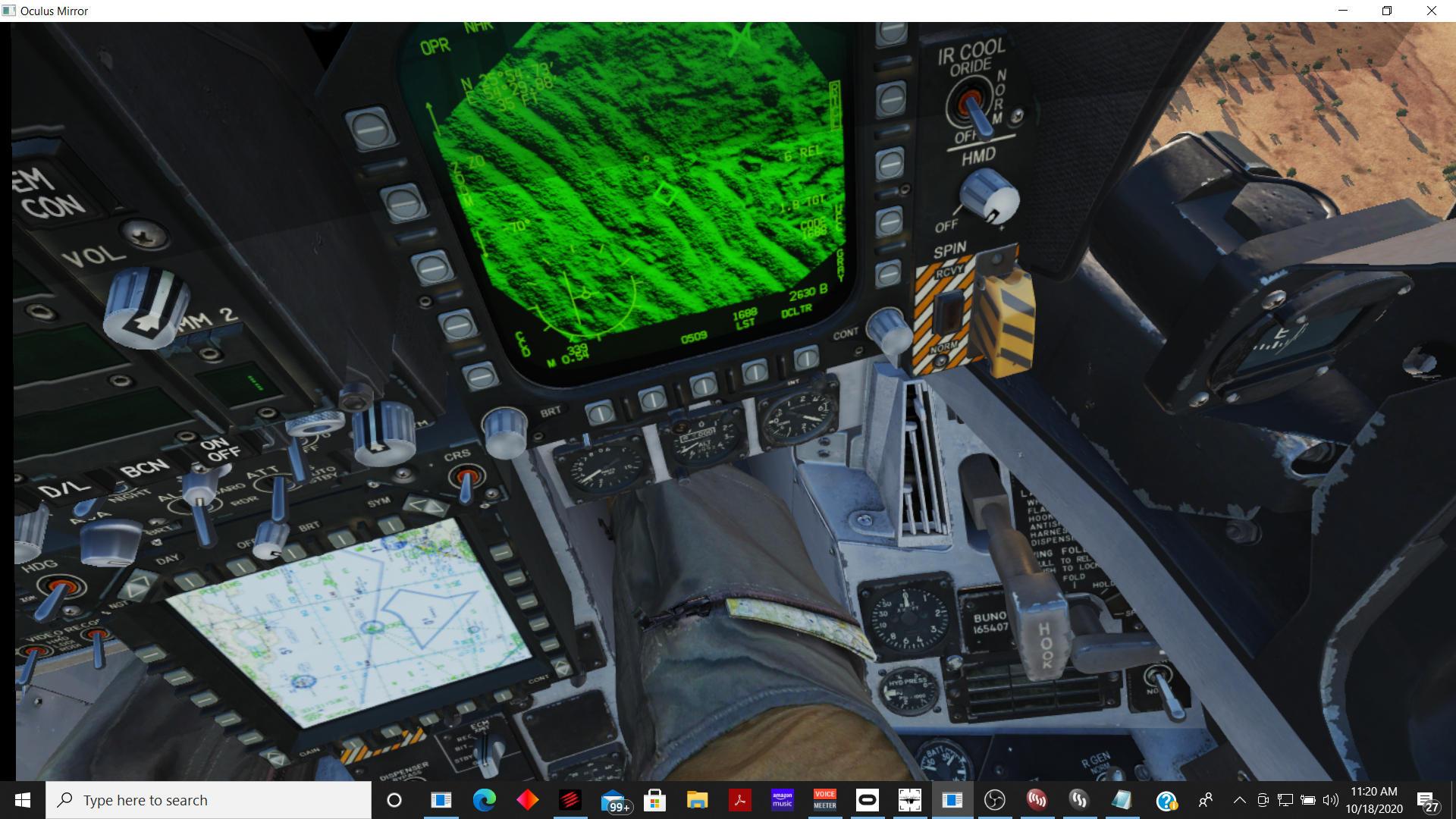The height and width of the screenshot is (819, 1456).
Task: Click the HYD PRESS gauge
Action: [x=908, y=690]
